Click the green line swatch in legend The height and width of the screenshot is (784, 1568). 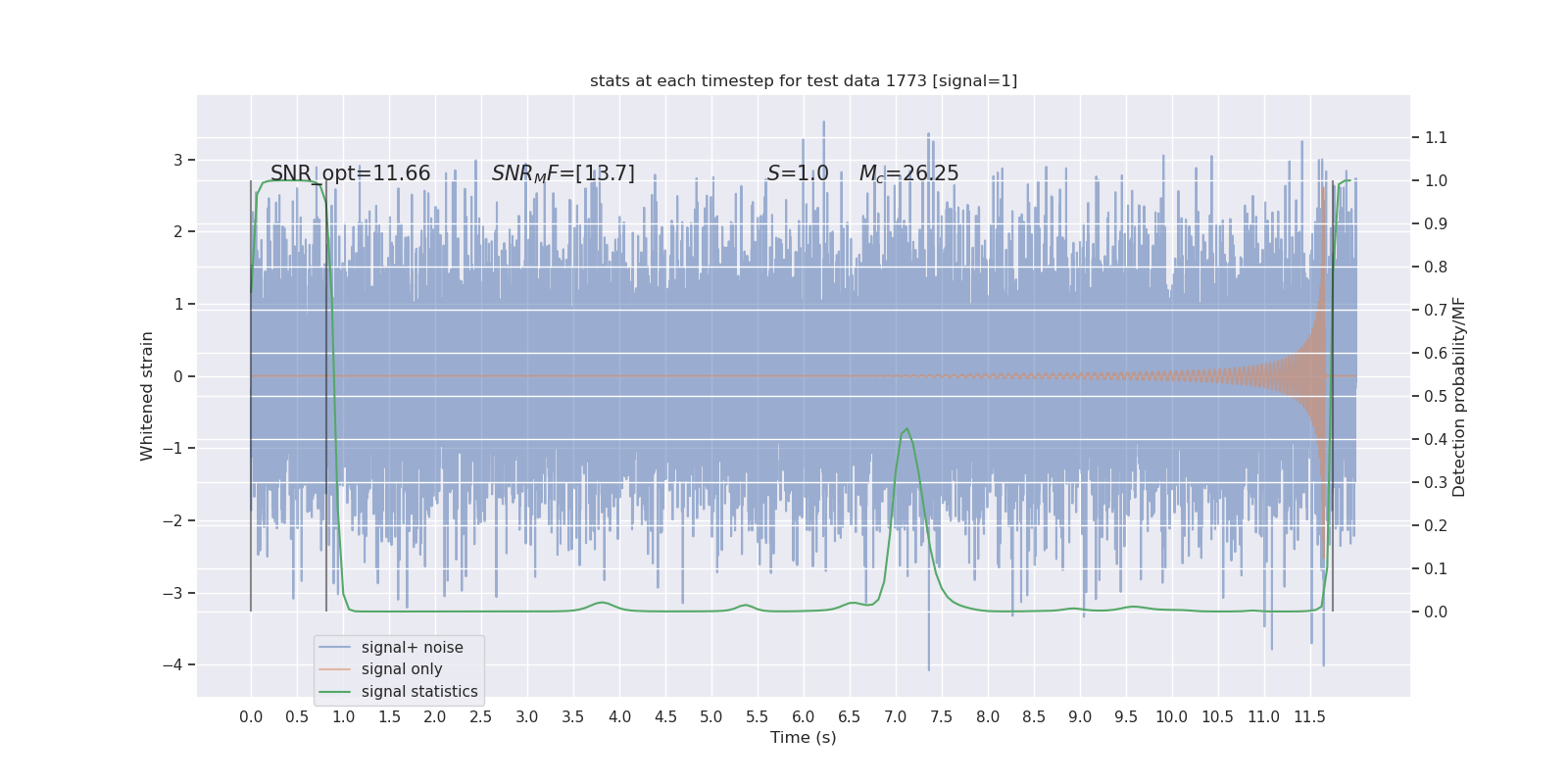pos(334,692)
